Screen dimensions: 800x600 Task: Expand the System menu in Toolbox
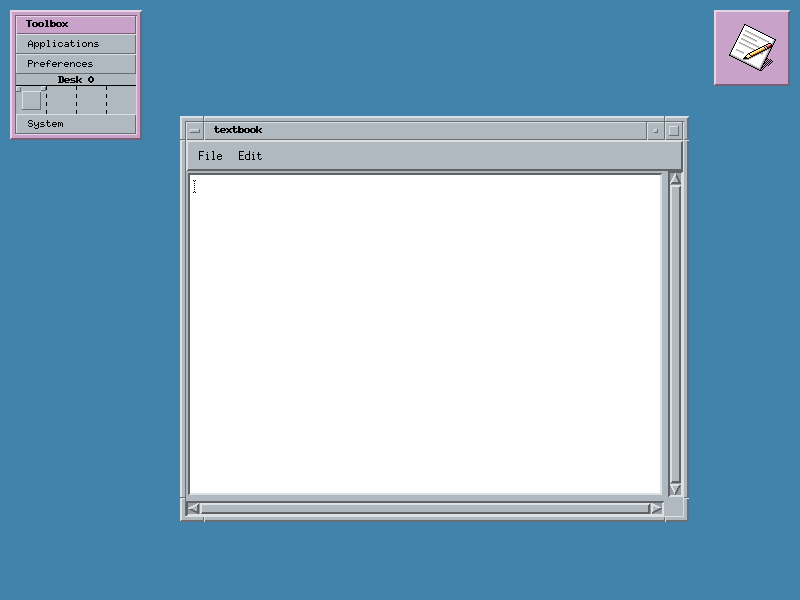pyautogui.click(x=75, y=124)
